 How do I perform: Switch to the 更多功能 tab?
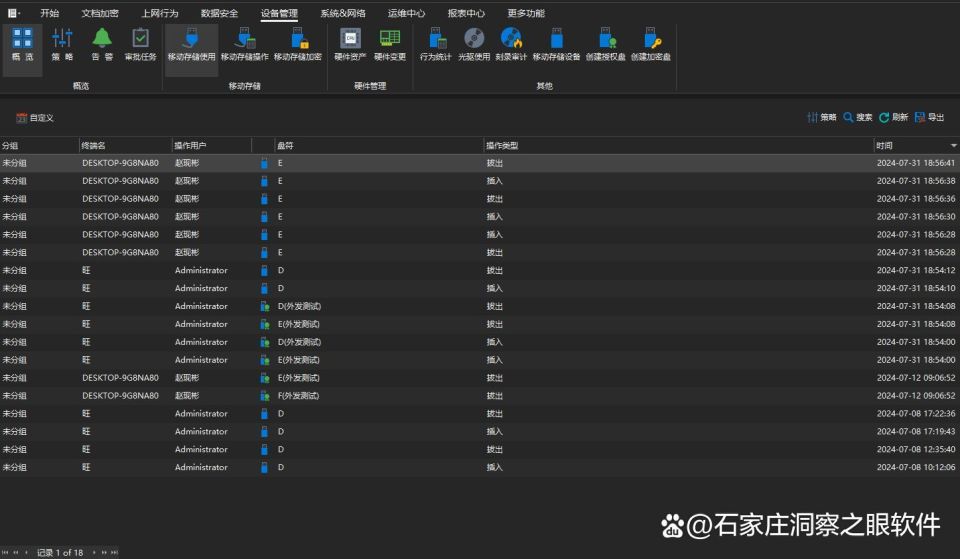click(526, 13)
